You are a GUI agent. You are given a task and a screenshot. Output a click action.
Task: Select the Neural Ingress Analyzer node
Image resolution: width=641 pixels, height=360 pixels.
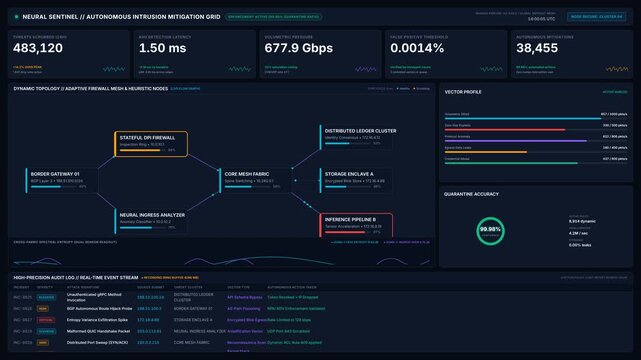pos(151,221)
